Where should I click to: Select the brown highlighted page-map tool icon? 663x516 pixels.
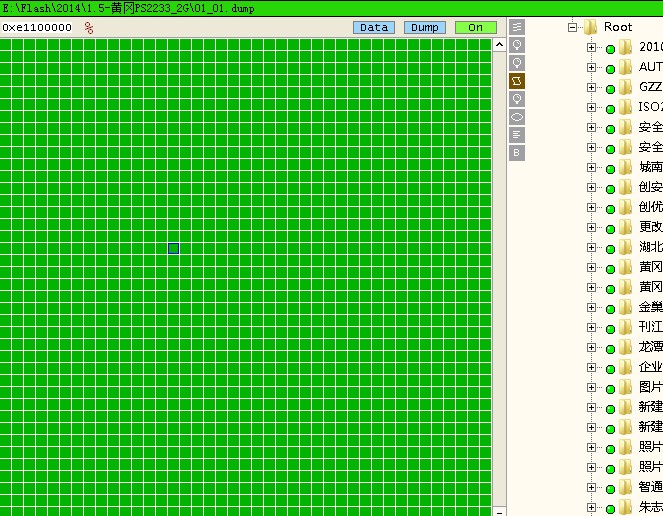(x=517, y=81)
